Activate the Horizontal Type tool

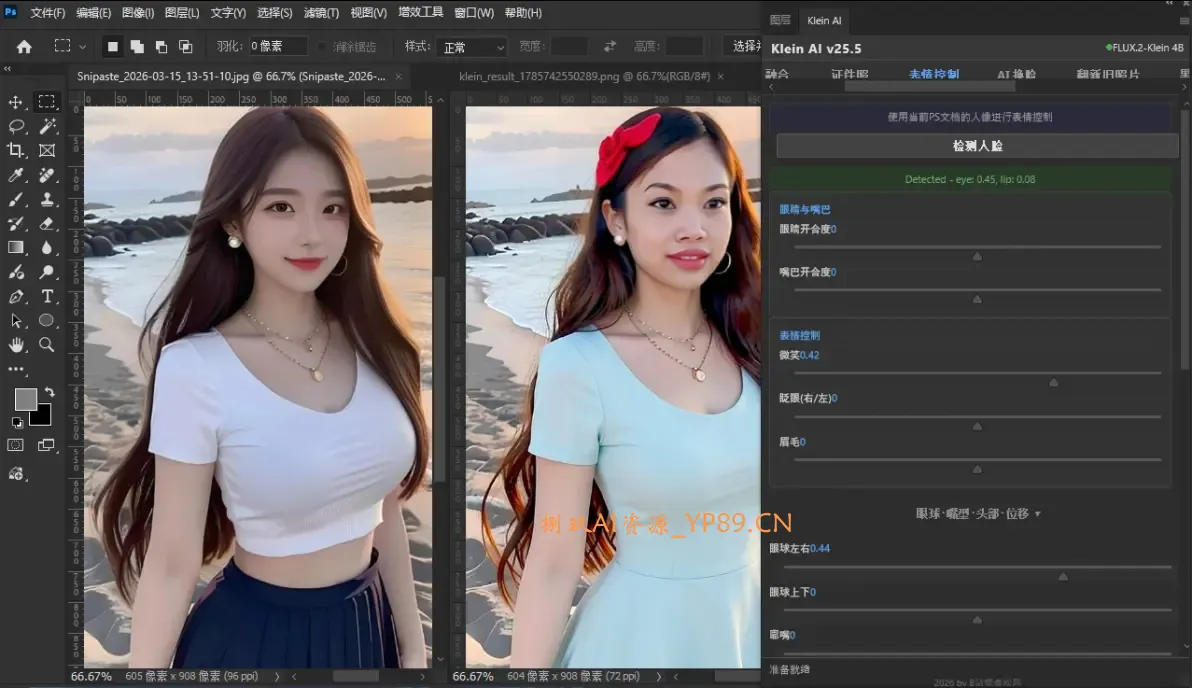coord(46,296)
